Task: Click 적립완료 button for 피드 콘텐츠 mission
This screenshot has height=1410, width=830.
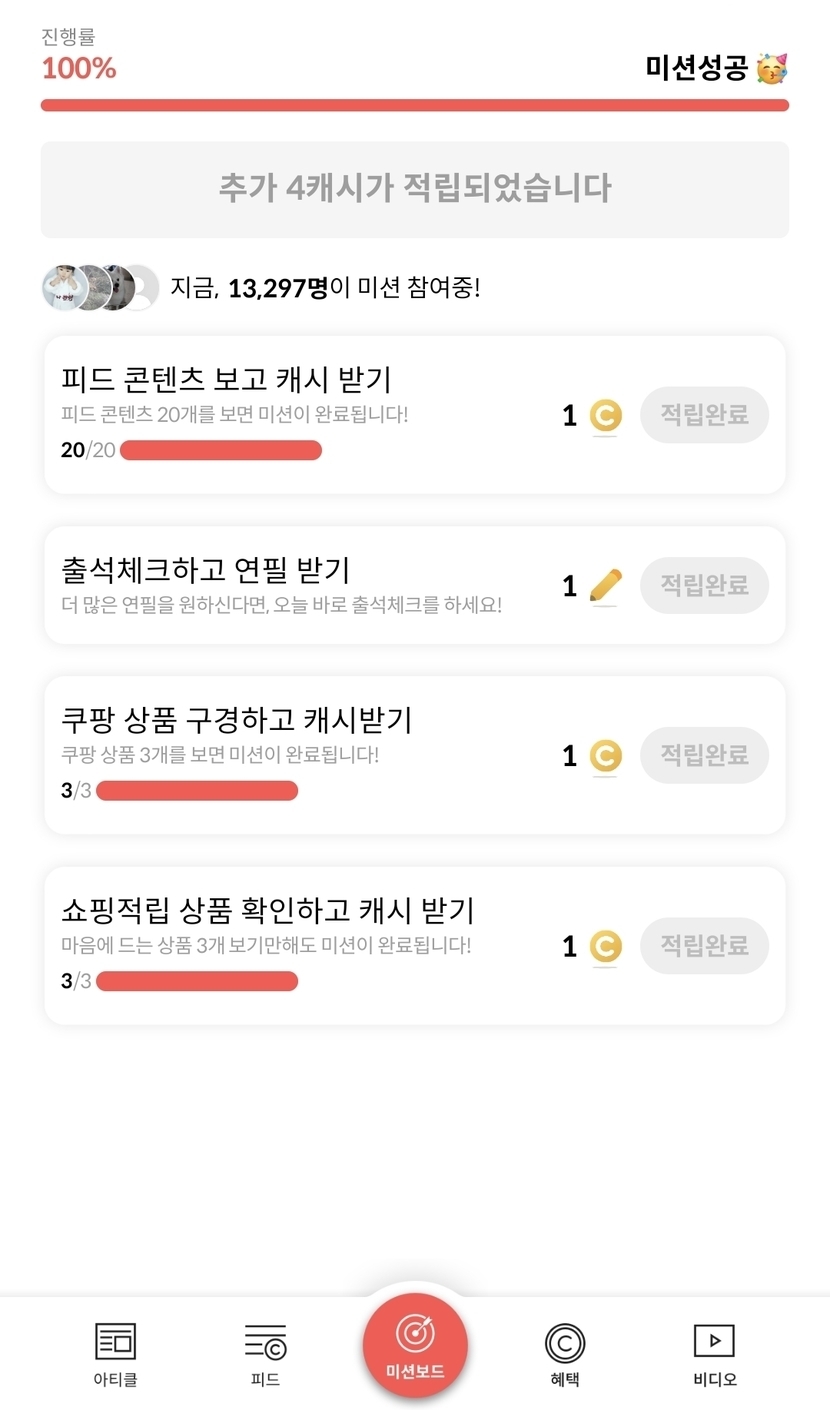Action: 704,415
